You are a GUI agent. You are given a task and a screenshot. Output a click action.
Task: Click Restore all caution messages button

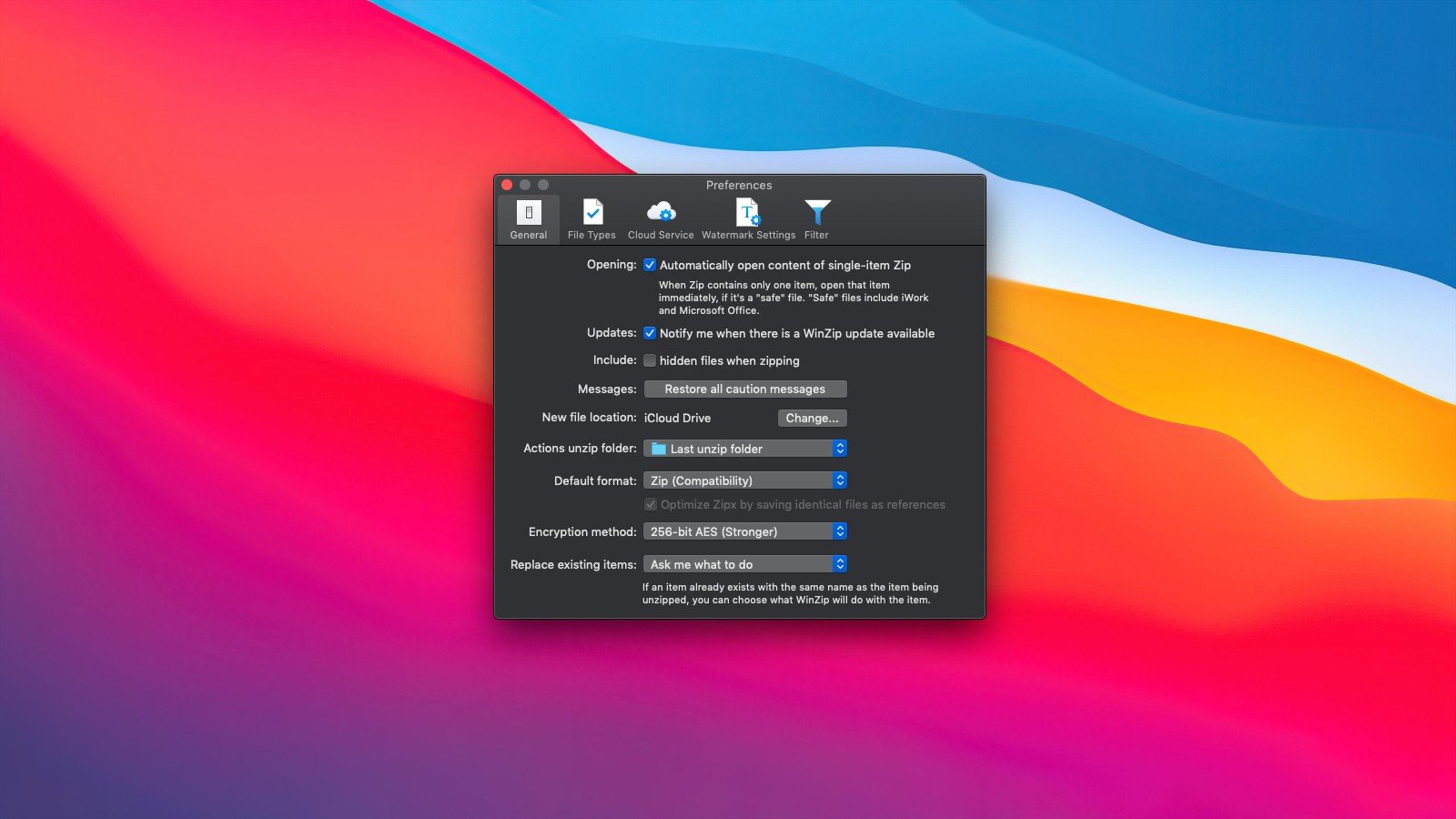click(745, 389)
